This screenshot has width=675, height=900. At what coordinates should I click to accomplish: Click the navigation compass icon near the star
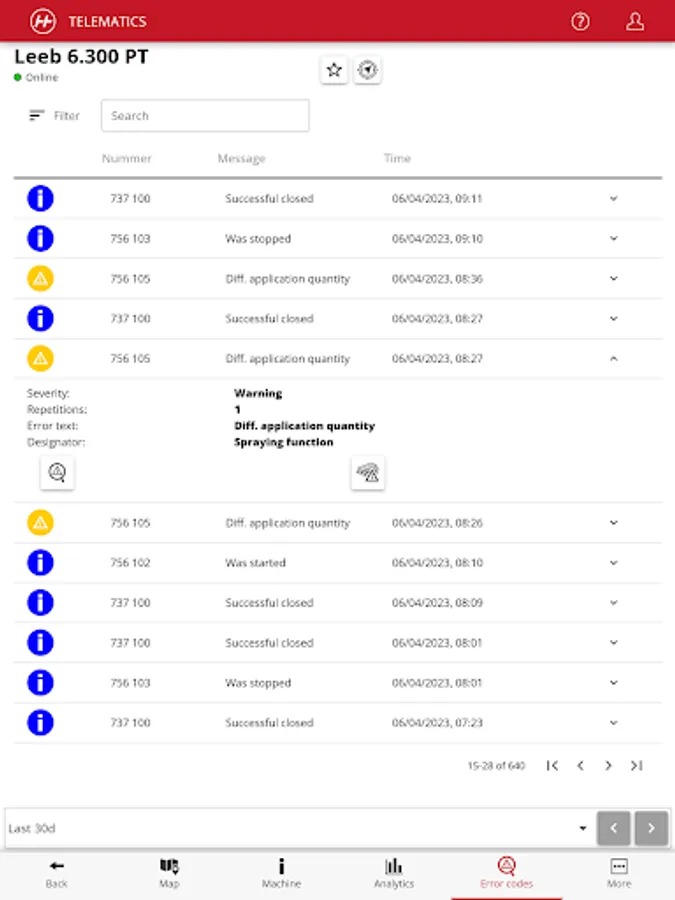pyautogui.click(x=367, y=70)
